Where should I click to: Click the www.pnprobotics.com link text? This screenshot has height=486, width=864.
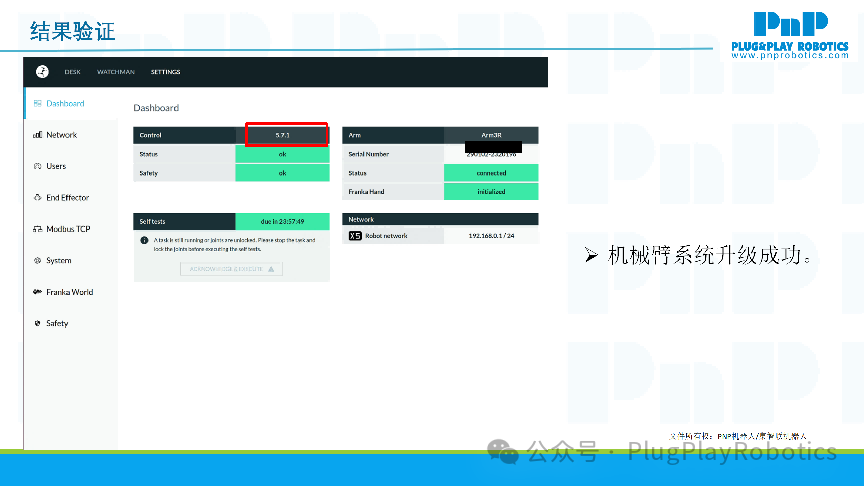click(790, 55)
